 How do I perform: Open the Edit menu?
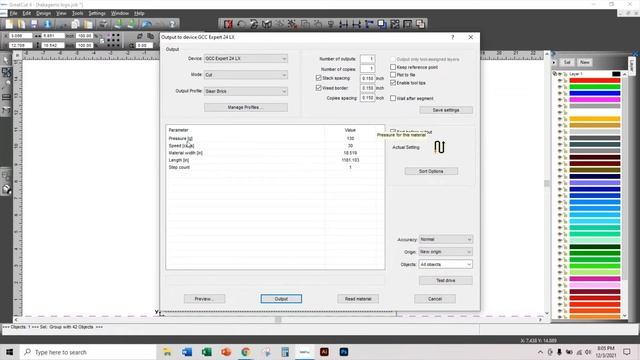point(27,13)
